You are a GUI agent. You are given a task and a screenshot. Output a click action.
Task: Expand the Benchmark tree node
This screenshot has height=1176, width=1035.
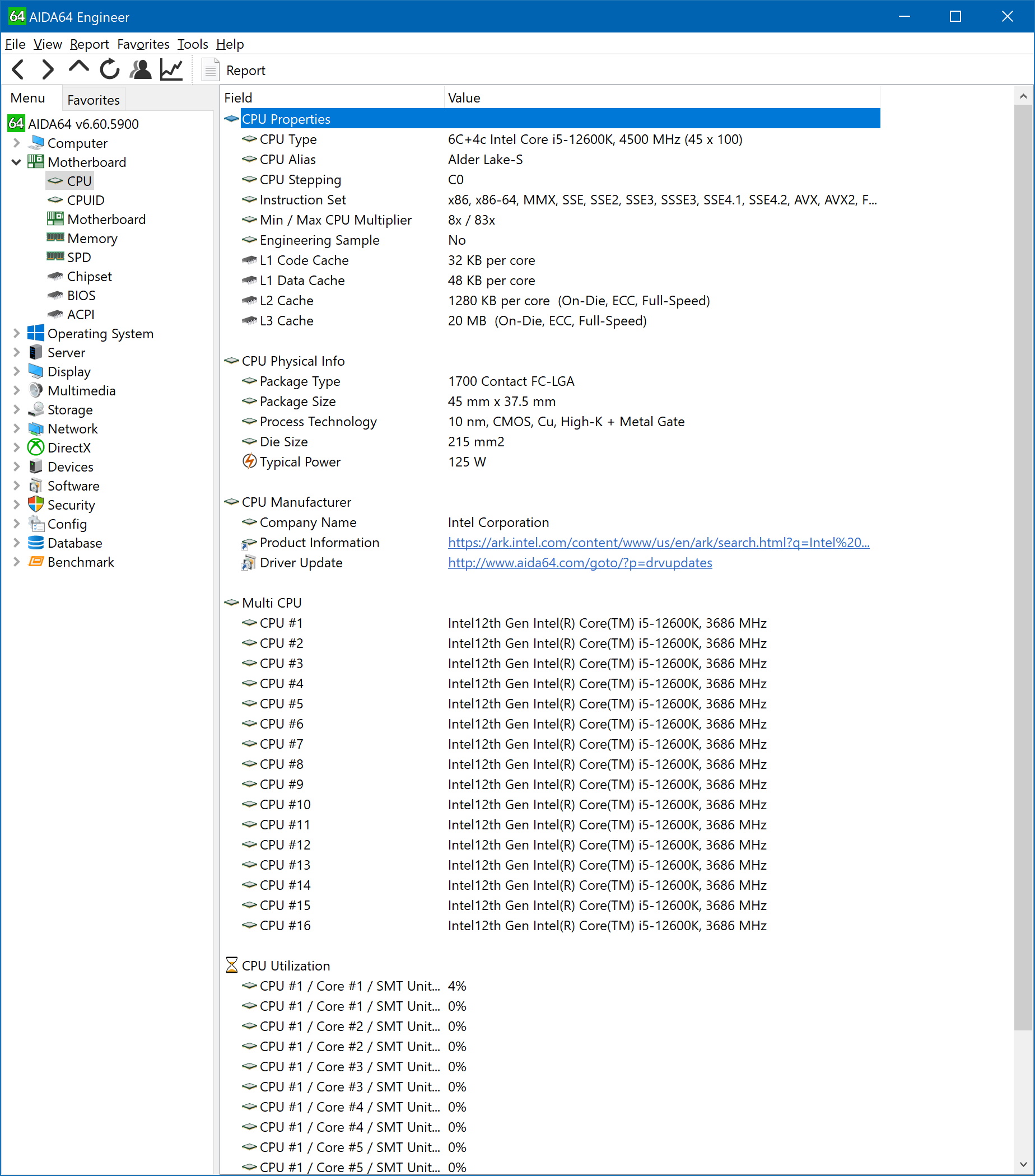tap(16, 562)
